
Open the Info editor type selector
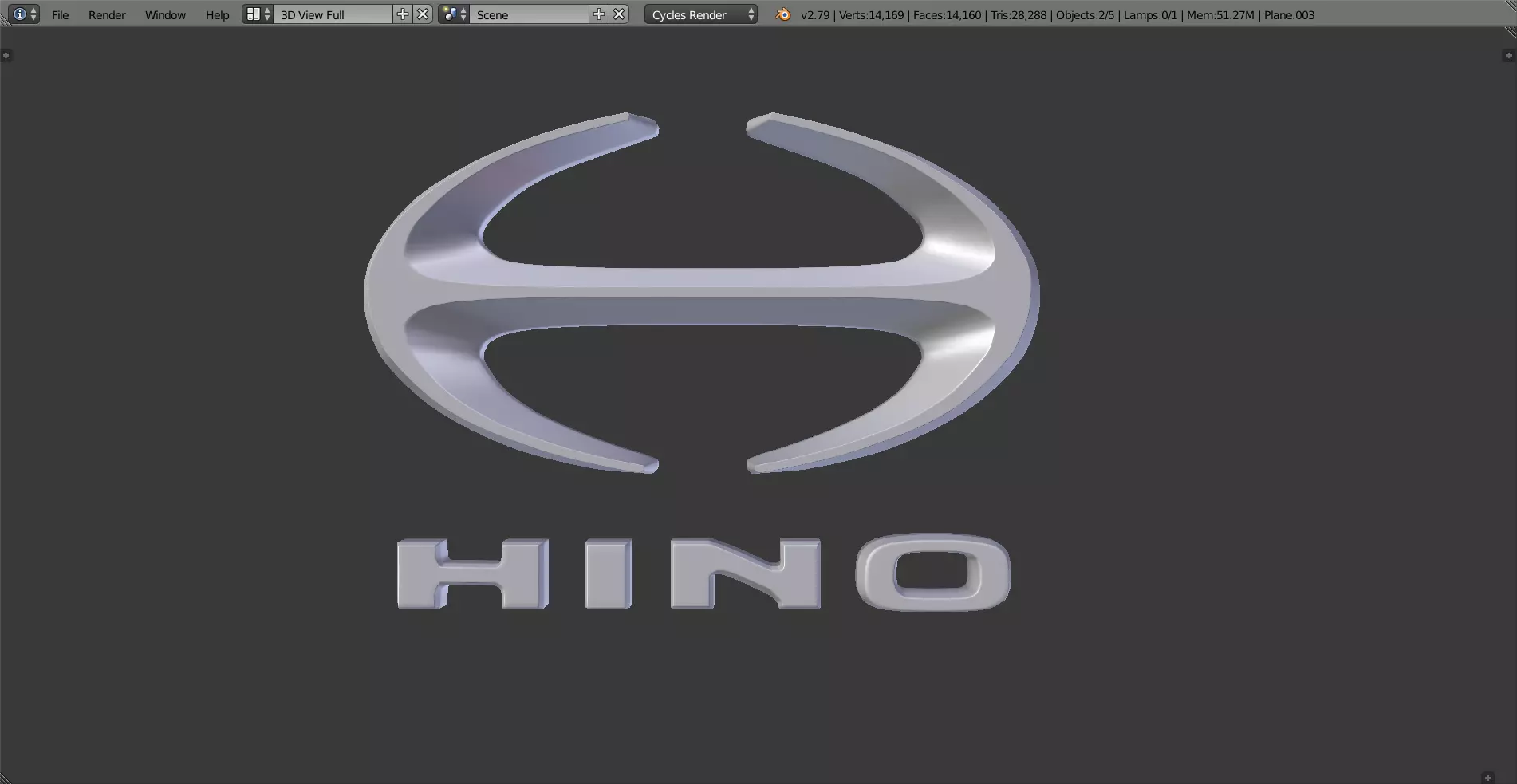point(24,14)
